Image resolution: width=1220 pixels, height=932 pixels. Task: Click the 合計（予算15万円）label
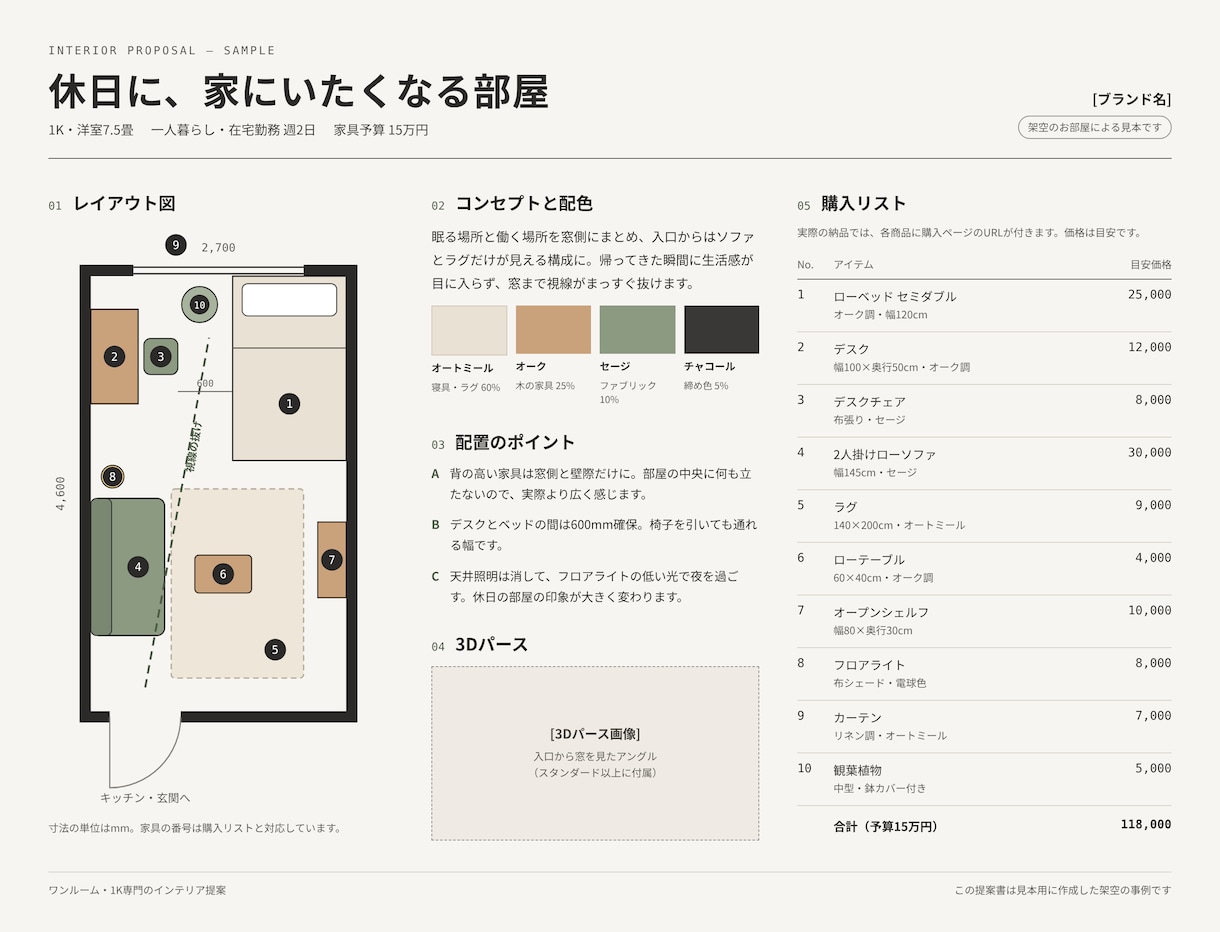point(886,826)
